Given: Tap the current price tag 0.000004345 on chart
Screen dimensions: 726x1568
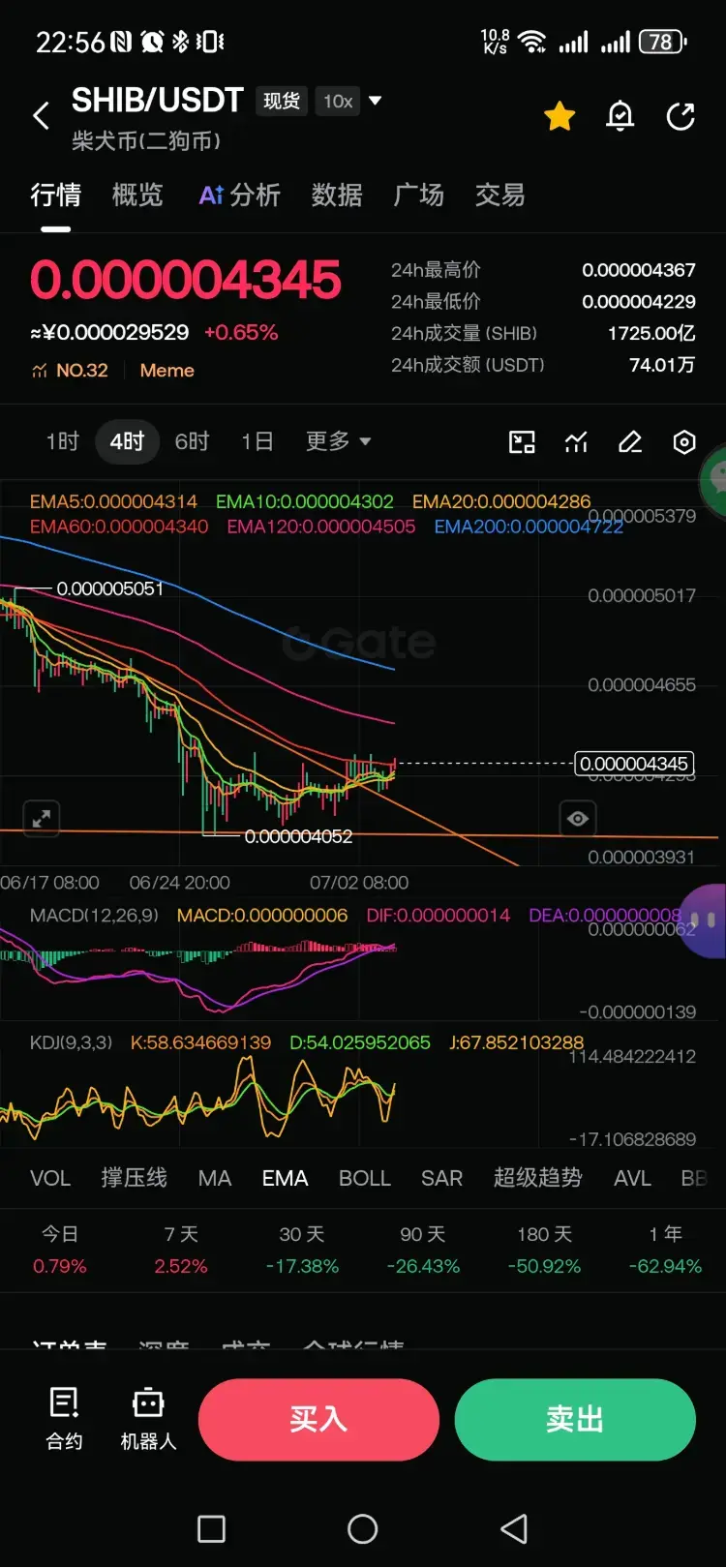Looking at the screenshot, I should tap(634, 764).
